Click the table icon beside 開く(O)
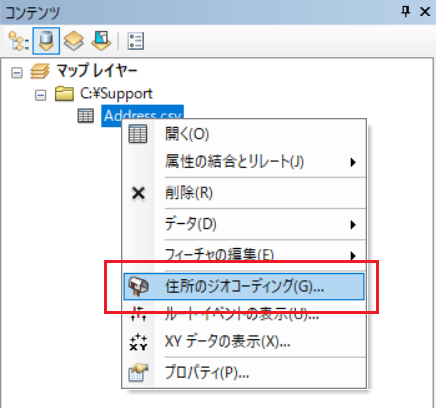 138,134
